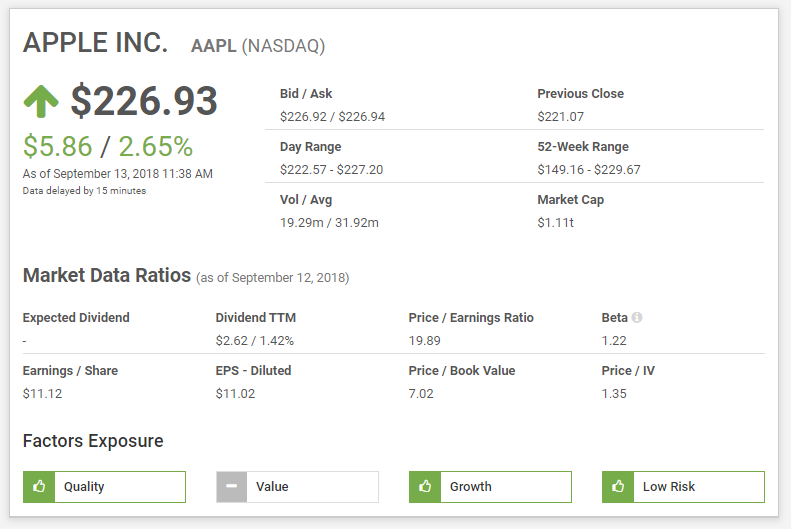
Task: Click the Earnings / Share label
Action: (x=70, y=371)
